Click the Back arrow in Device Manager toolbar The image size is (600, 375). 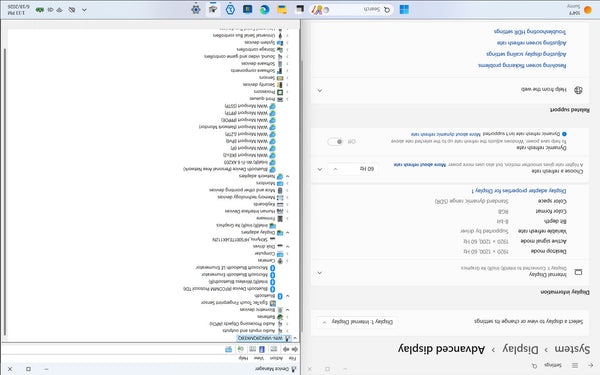point(295,349)
